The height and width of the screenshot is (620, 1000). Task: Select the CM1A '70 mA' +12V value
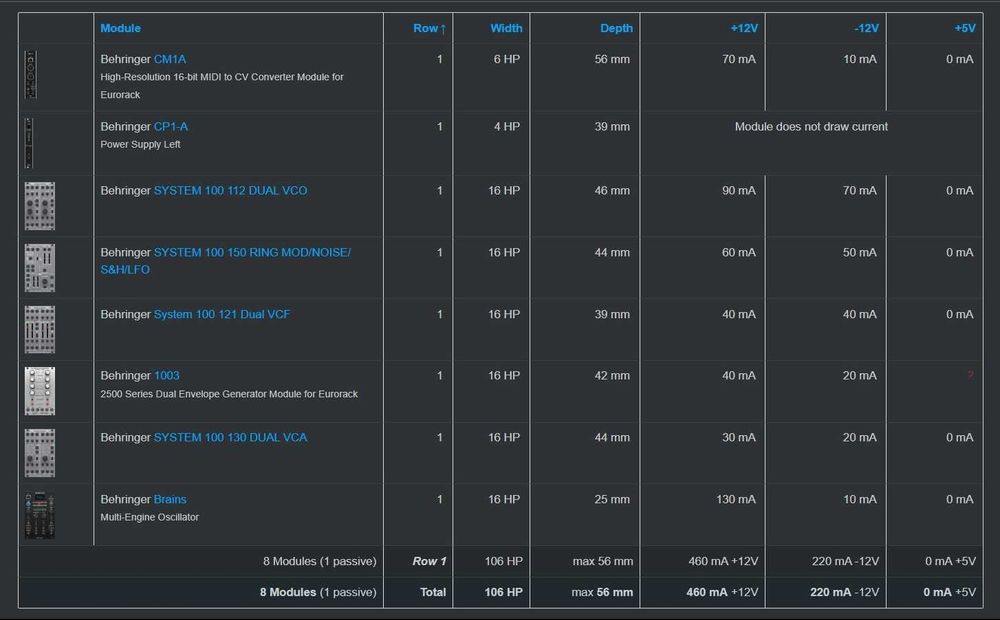(739, 59)
